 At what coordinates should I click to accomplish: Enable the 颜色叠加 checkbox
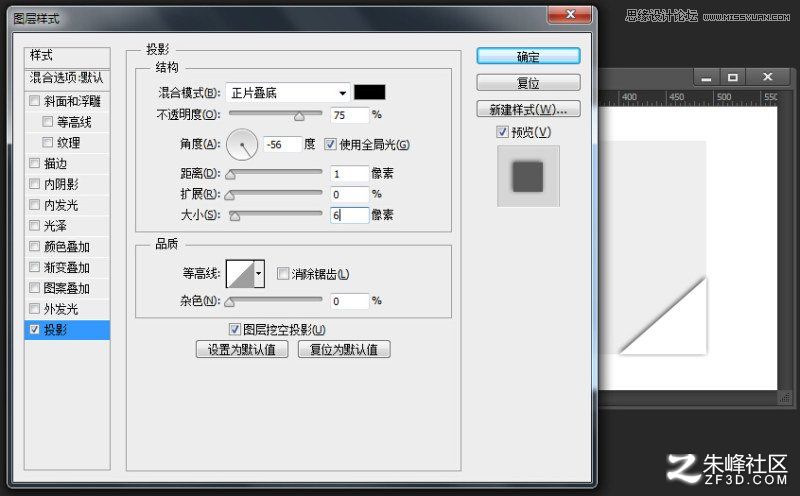point(34,246)
